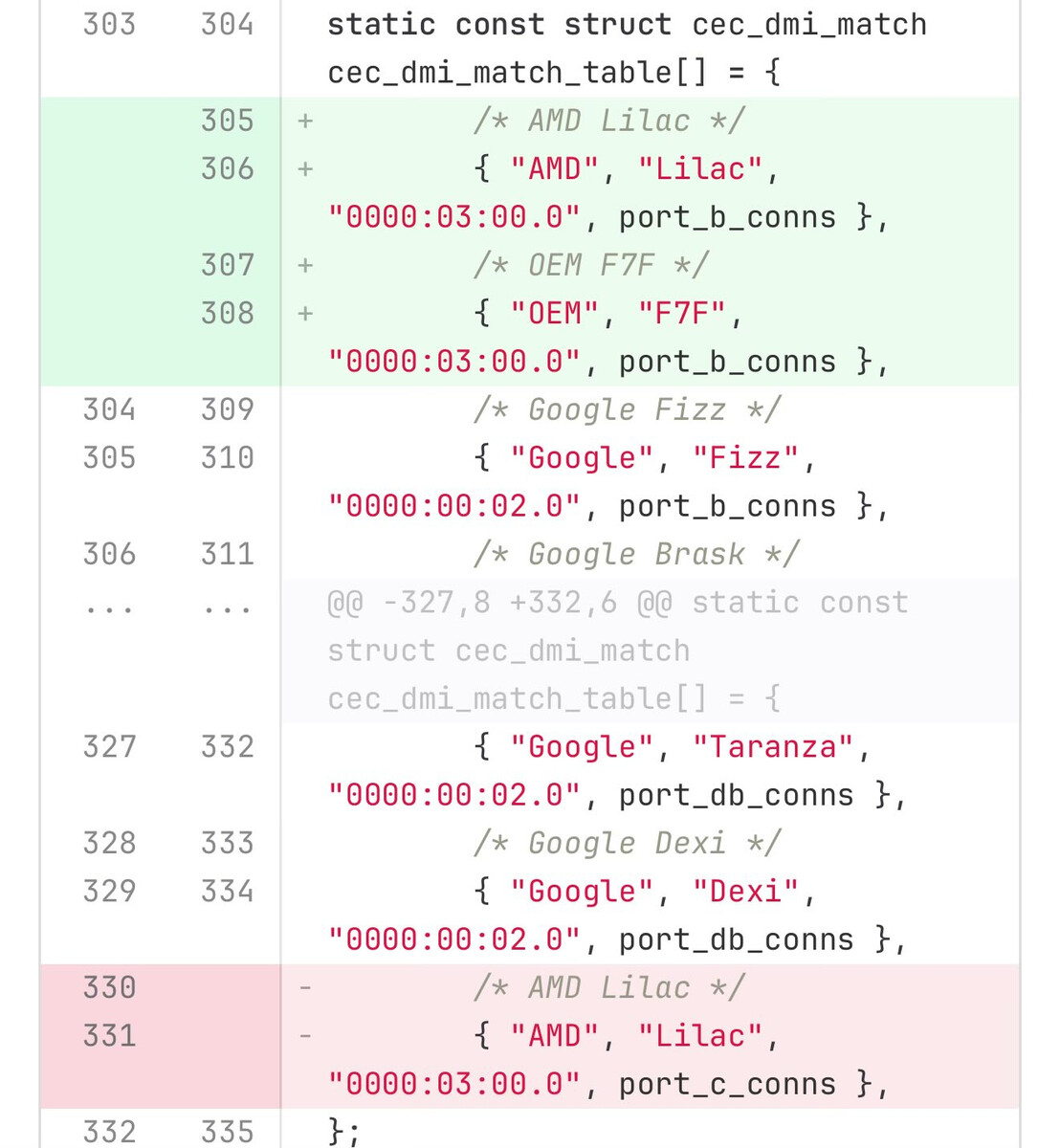Click the plus marker on the added AMD Lilac comment
Screen dimensions: 1060x1148
click(305, 121)
